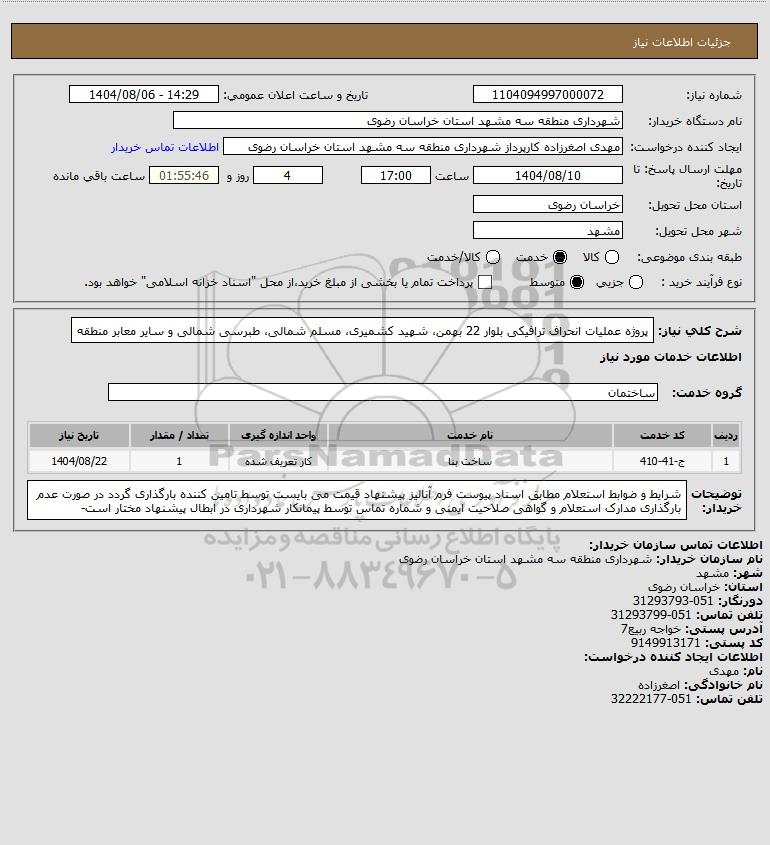
Task: Select the متوسط purchase type radio
Action: [577, 282]
